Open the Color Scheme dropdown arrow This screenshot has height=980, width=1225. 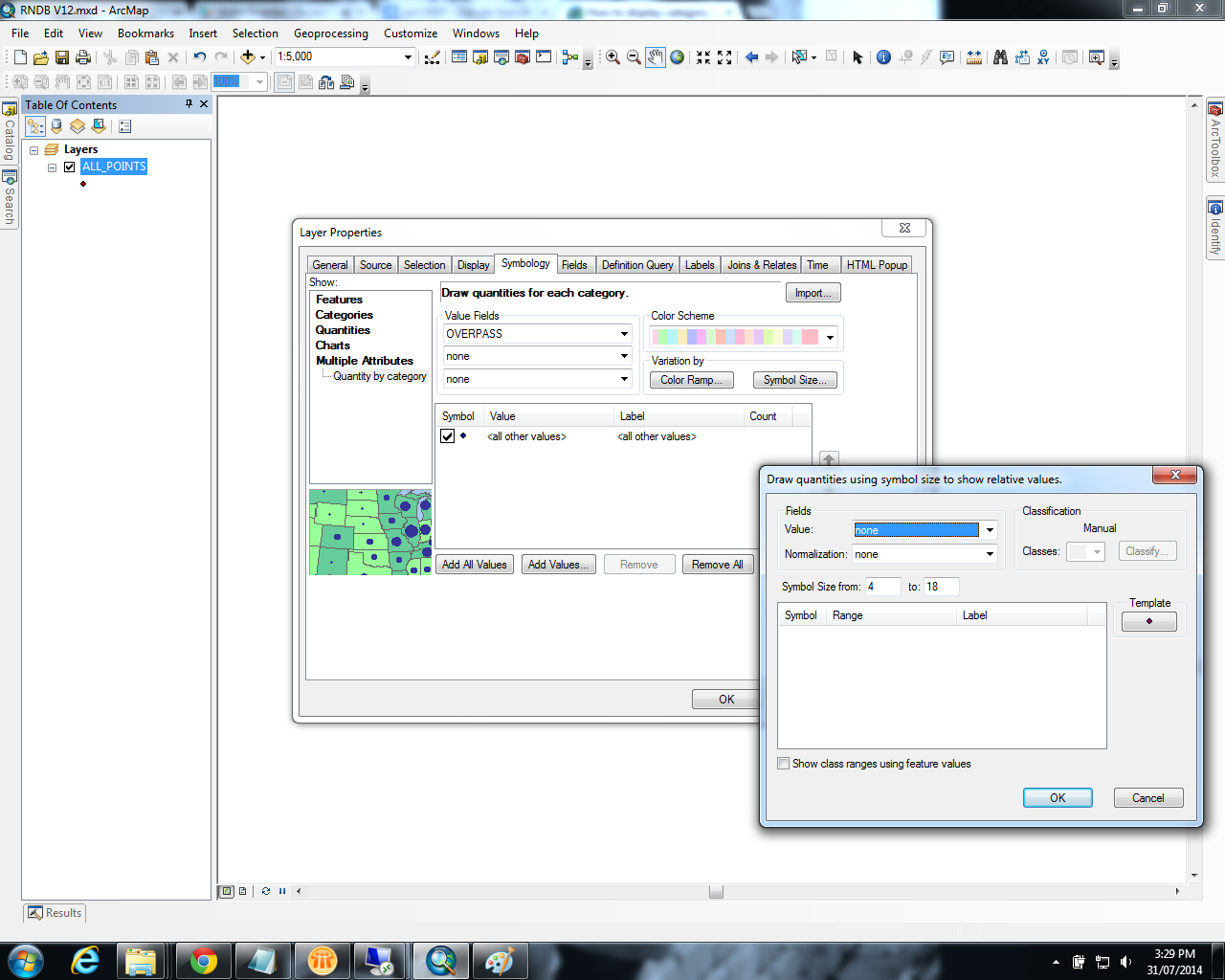[830, 337]
